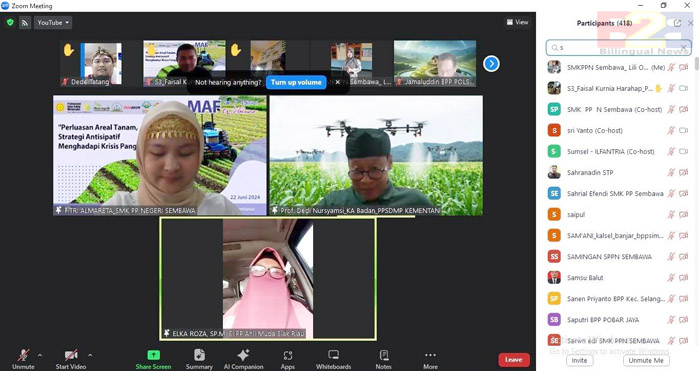Open the meeting Summary tool

coord(199,359)
